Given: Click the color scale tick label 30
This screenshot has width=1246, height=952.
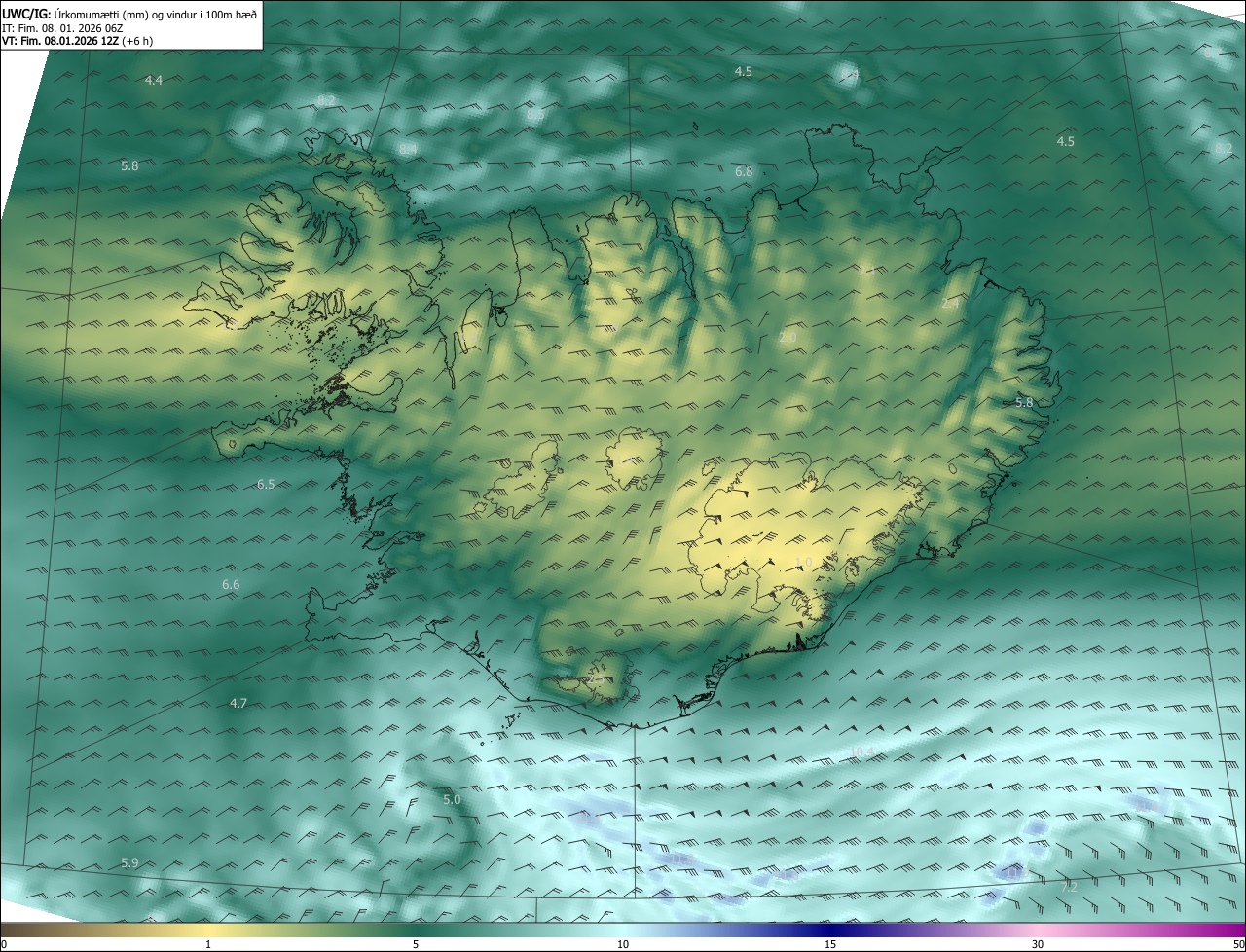Looking at the screenshot, I should 1038,944.
